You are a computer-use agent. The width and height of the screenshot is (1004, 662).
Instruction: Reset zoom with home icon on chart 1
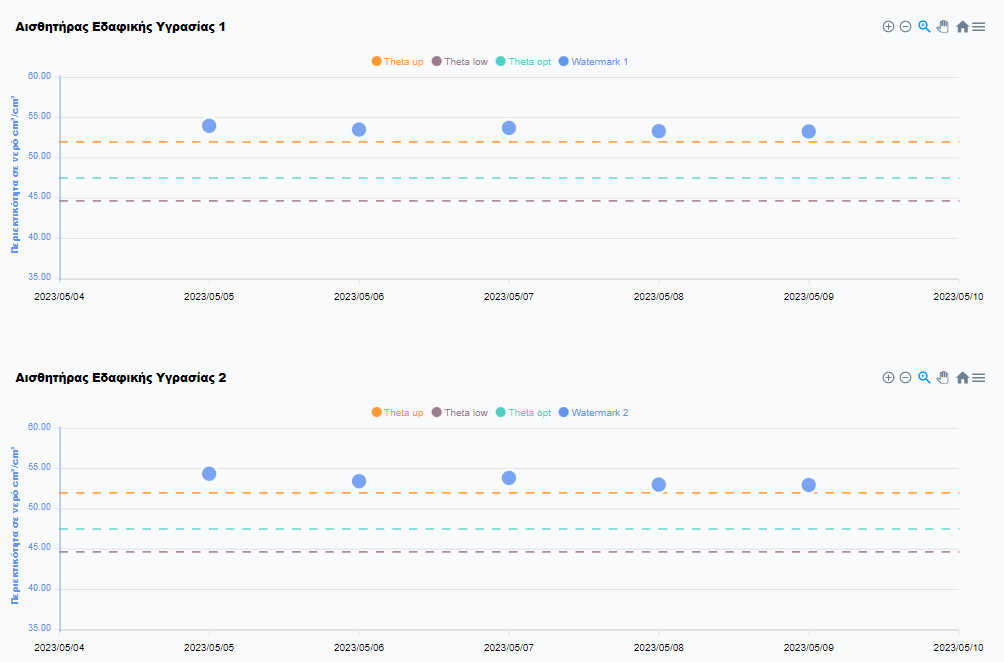(962, 27)
